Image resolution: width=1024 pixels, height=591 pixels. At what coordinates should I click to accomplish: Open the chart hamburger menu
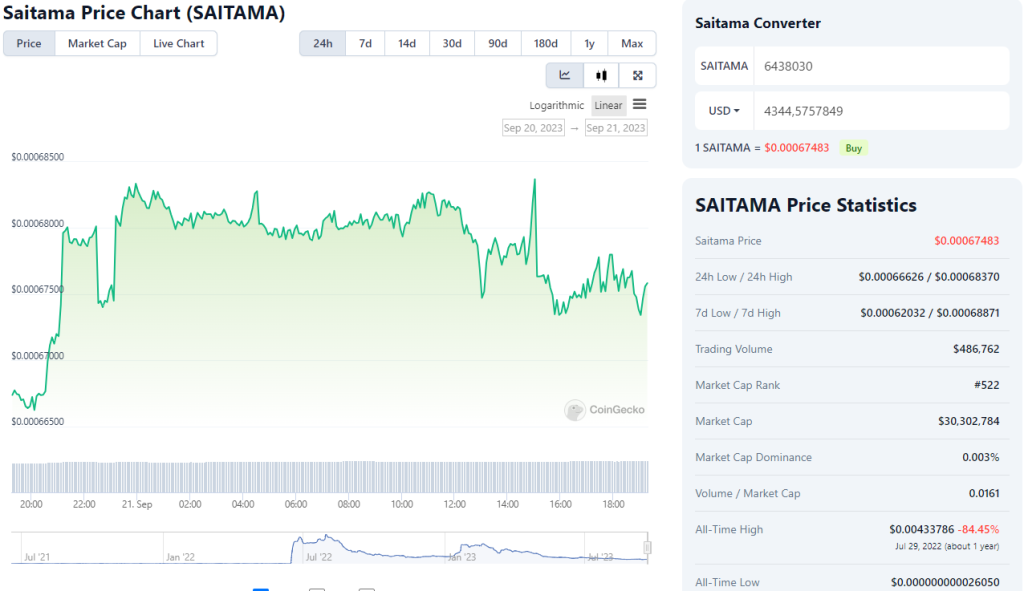[639, 104]
